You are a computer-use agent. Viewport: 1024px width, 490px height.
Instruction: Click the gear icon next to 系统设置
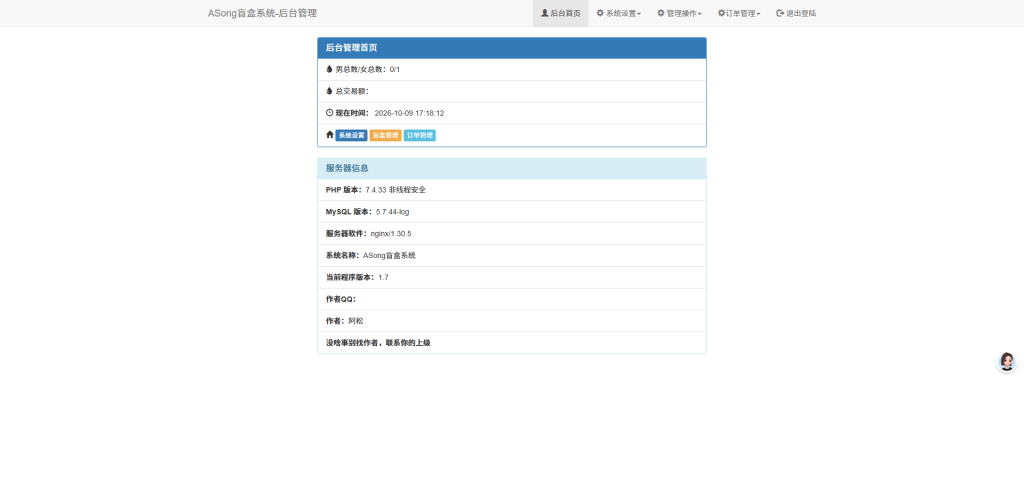600,13
